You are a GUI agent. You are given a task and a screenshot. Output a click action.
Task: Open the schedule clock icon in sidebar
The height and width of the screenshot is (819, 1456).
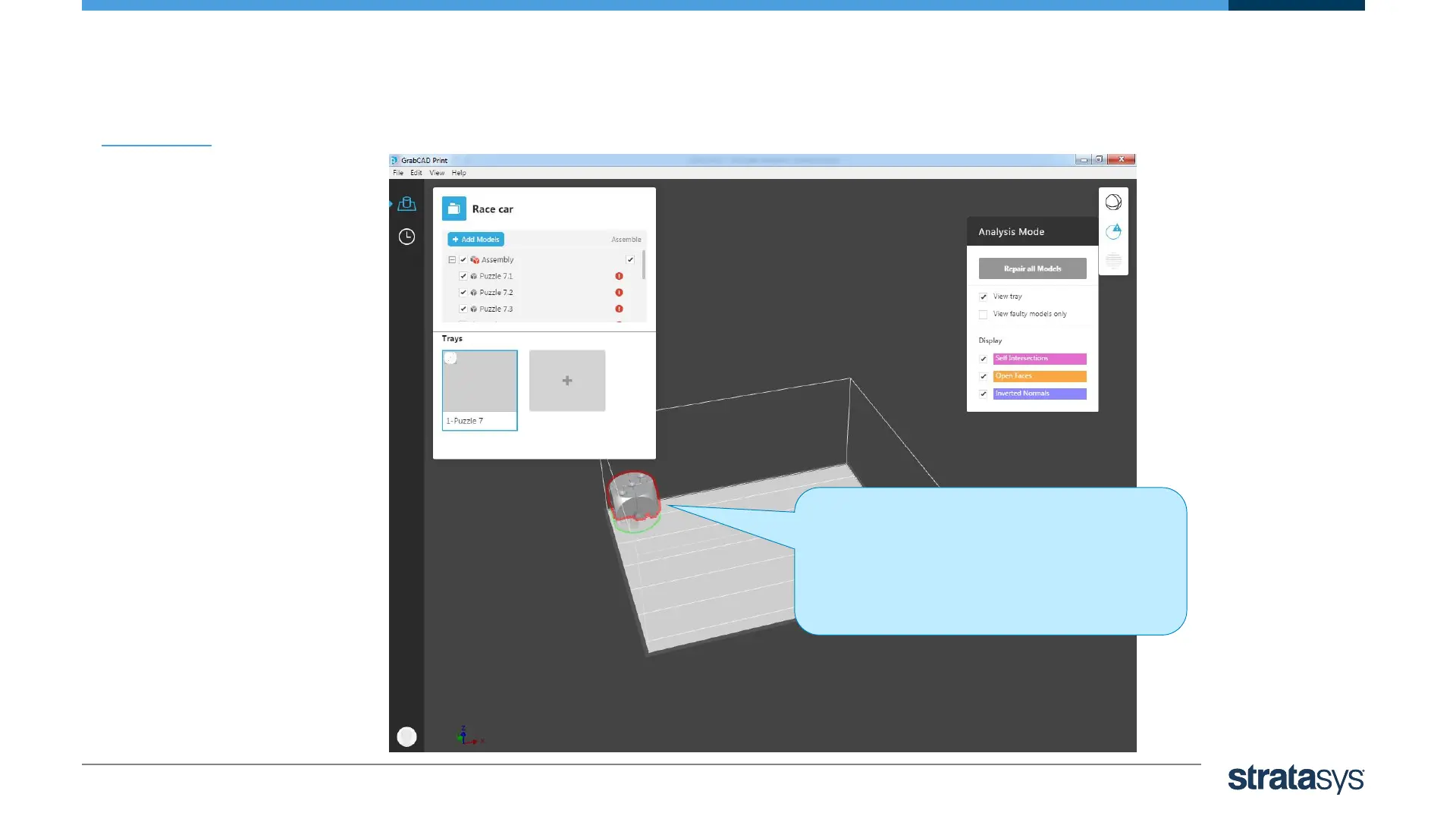(x=407, y=237)
